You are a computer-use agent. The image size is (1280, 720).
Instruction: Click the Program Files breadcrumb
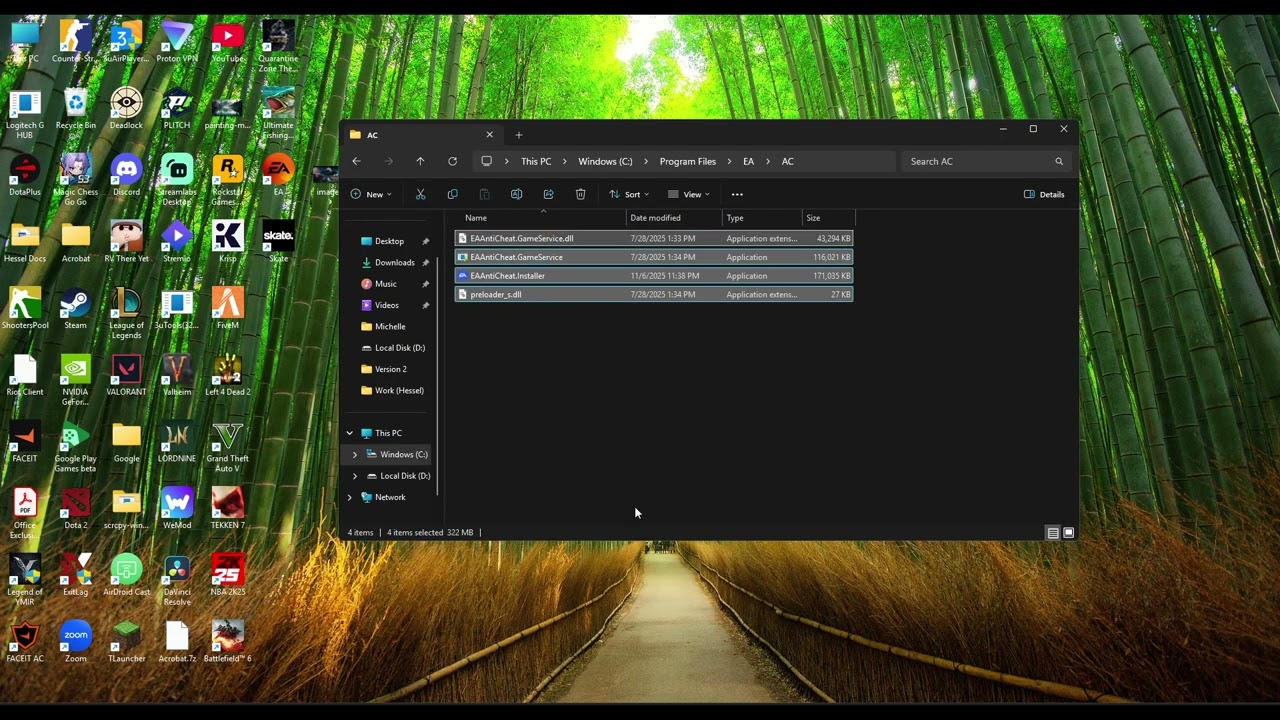point(688,161)
